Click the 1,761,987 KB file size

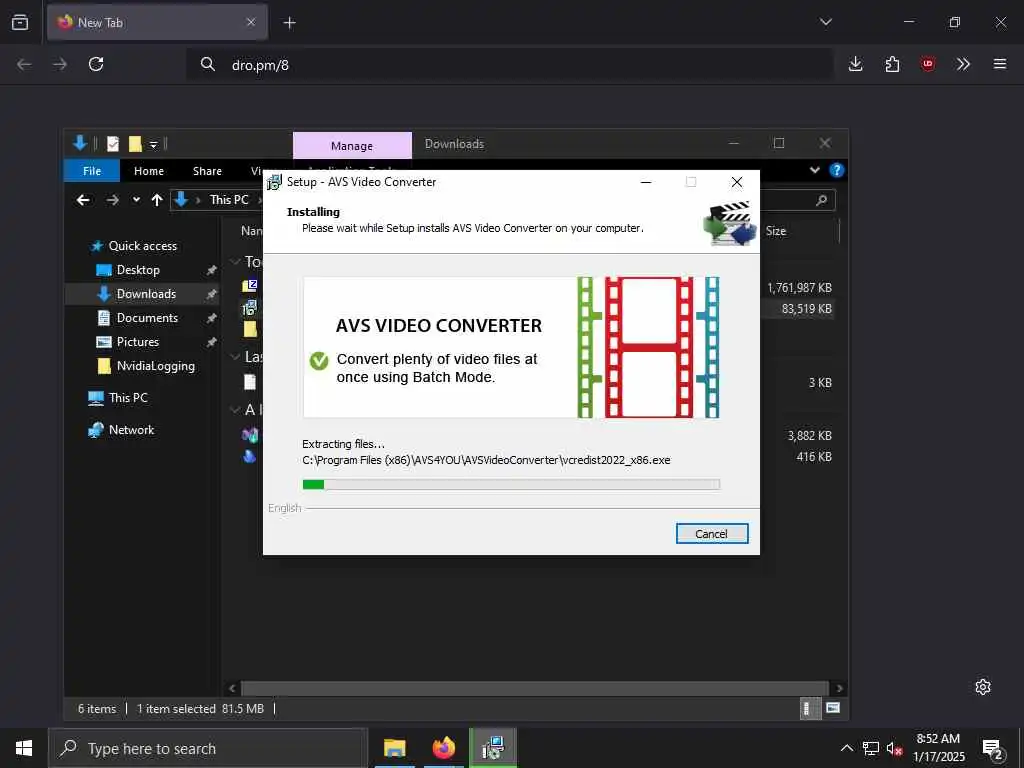coord(799,287)
